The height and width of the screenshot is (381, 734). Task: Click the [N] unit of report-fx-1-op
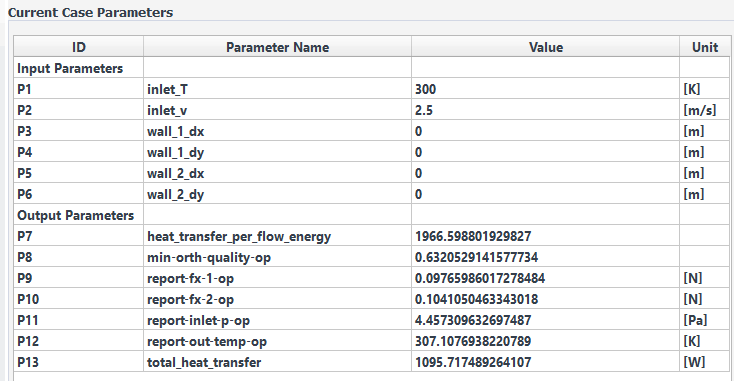click(705, 278)
